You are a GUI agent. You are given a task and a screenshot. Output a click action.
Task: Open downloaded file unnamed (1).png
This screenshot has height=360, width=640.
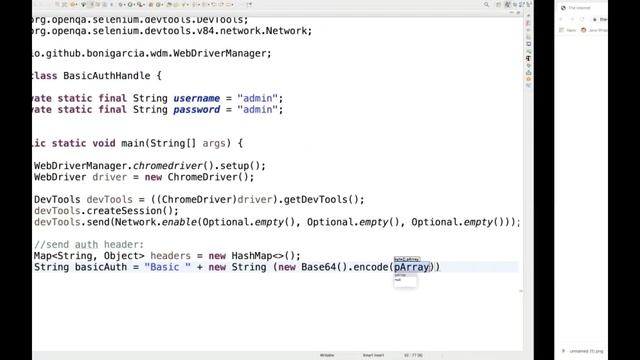(587, 351)
